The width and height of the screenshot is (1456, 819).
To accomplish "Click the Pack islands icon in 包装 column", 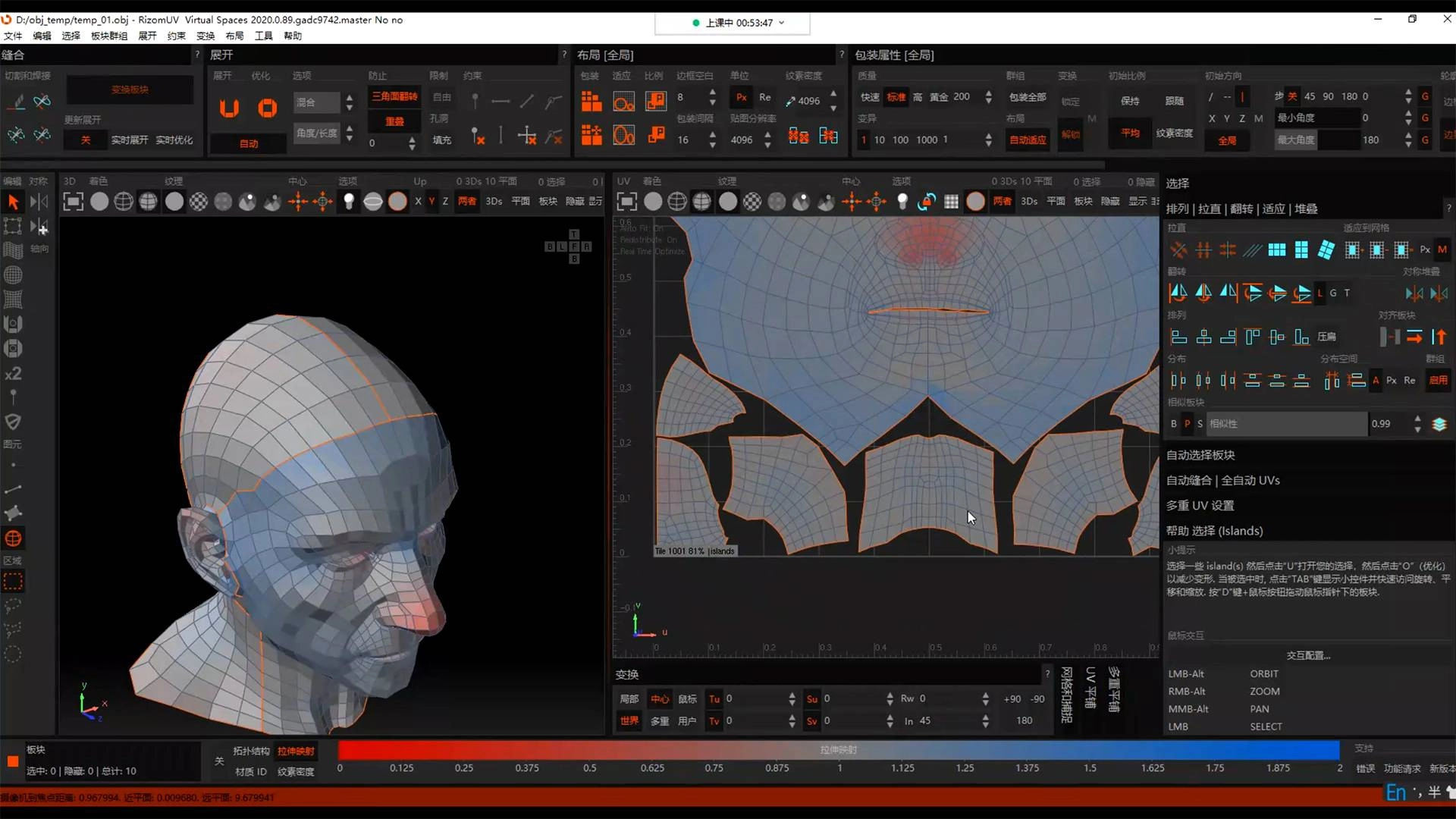I will [x=591, y=101].
